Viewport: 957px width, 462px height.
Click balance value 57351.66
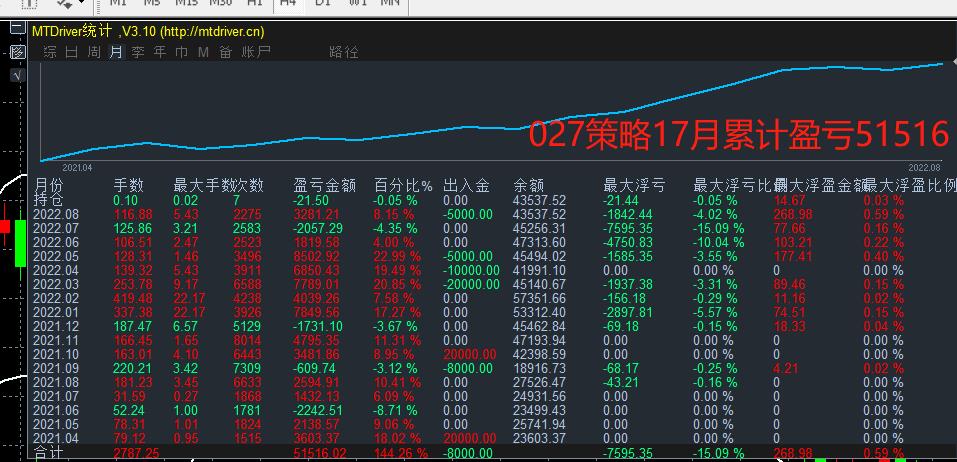coord(540,298)
